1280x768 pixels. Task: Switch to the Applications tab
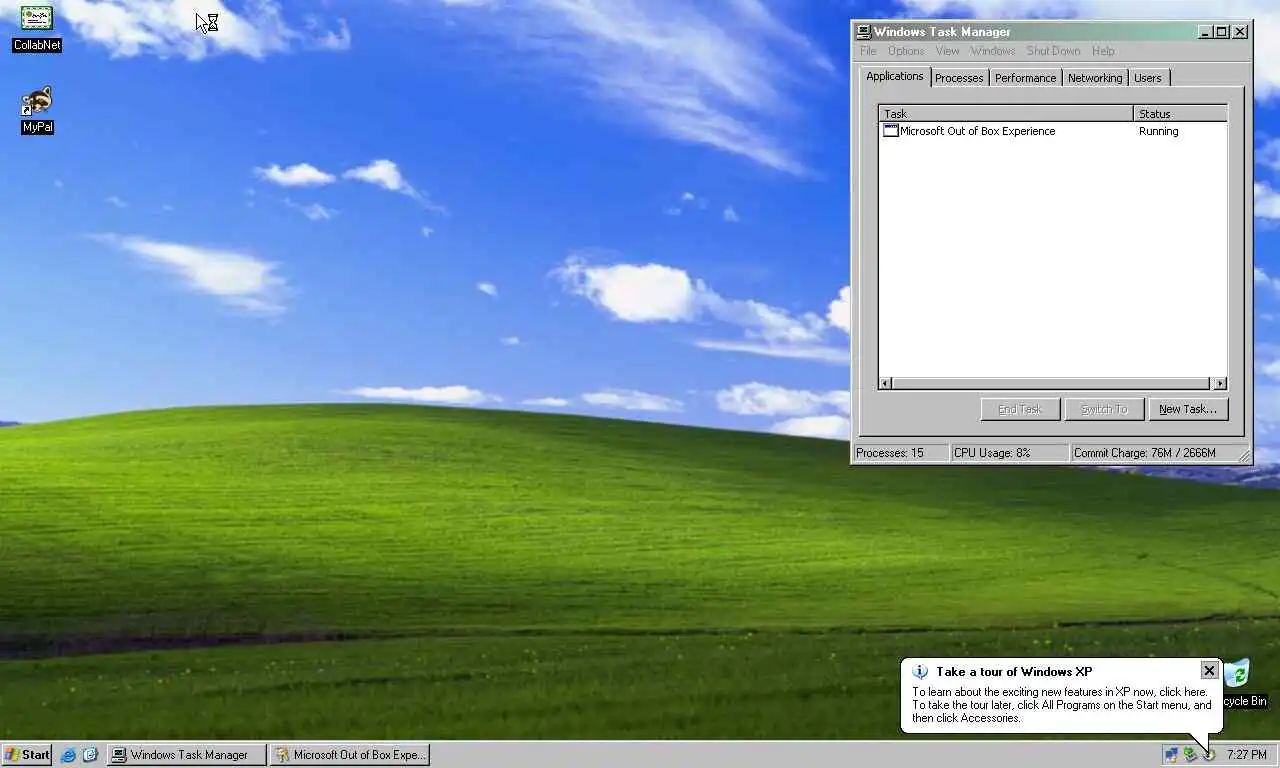click(895, 76)
